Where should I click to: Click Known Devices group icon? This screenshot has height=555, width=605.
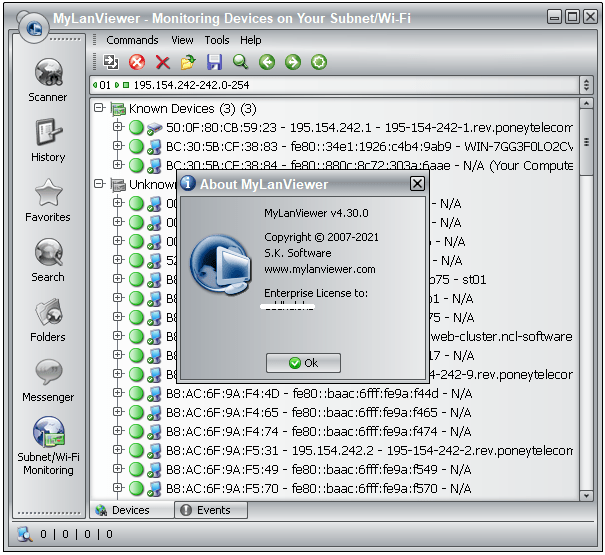pyautogui.click(x=118, y=109)
